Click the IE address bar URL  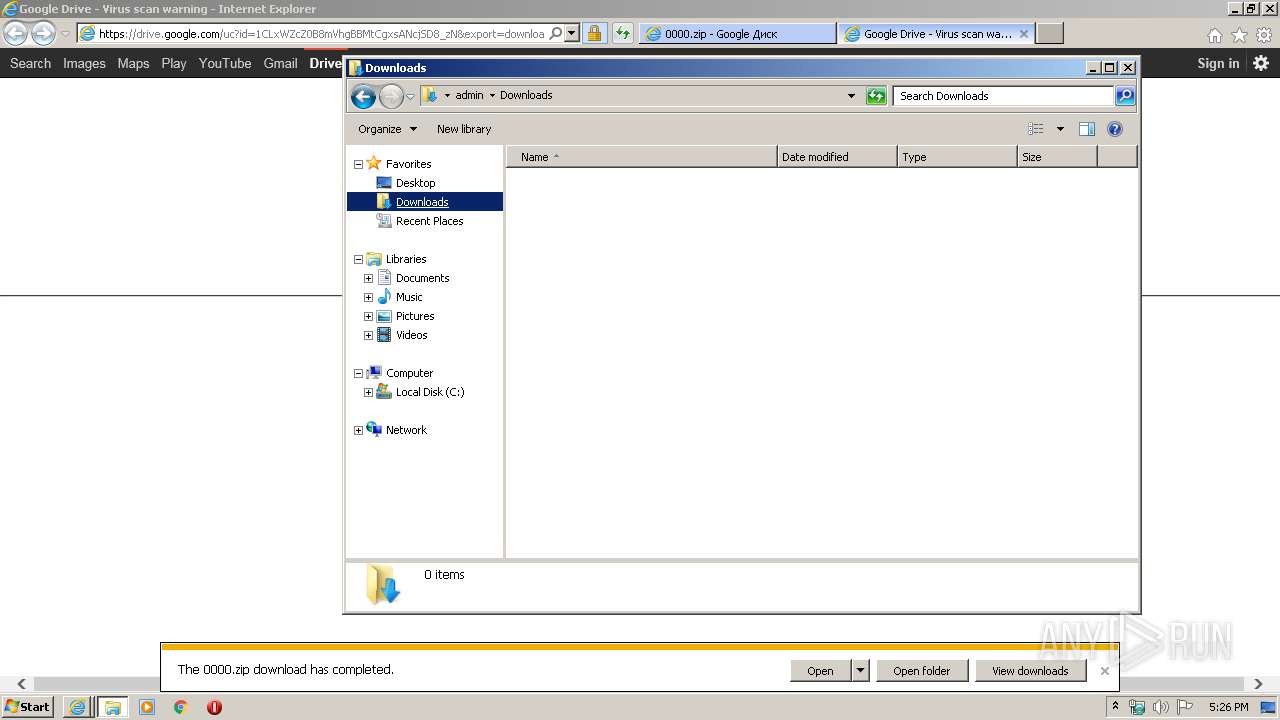[x=320, y=34]
